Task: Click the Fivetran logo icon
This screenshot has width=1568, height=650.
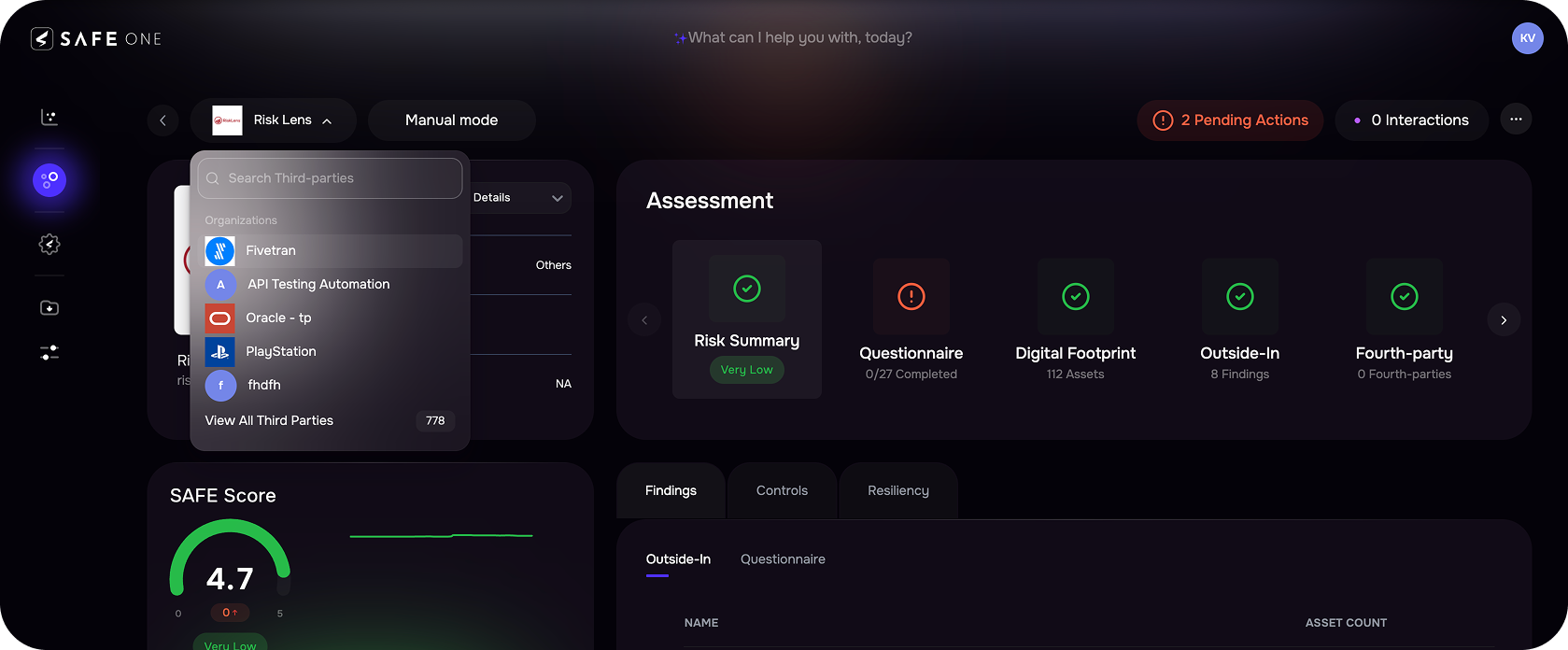Action: pyautogui.click(x=220, y=250)
